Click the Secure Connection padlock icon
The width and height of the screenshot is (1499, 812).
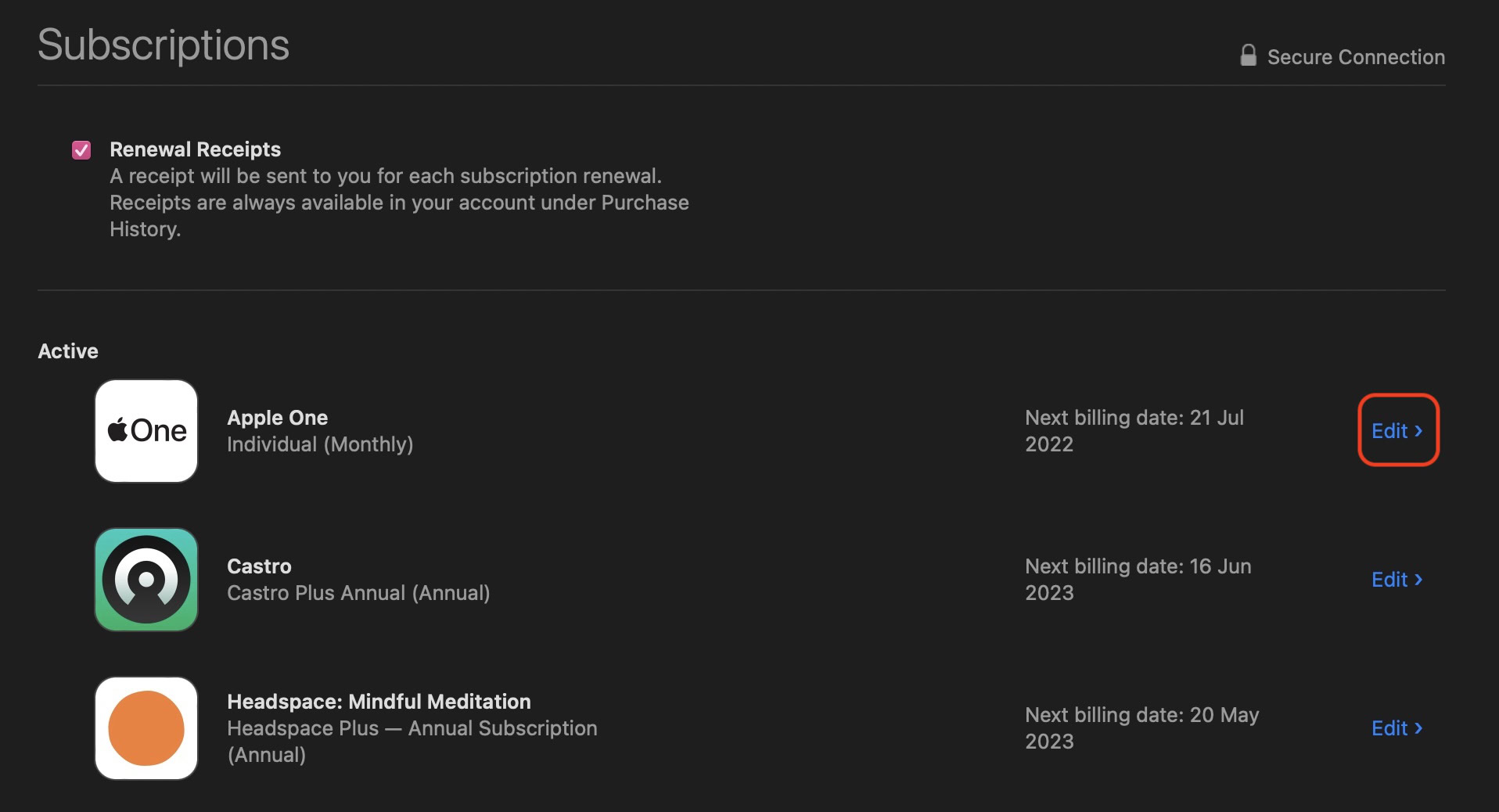coord(1249,56)
